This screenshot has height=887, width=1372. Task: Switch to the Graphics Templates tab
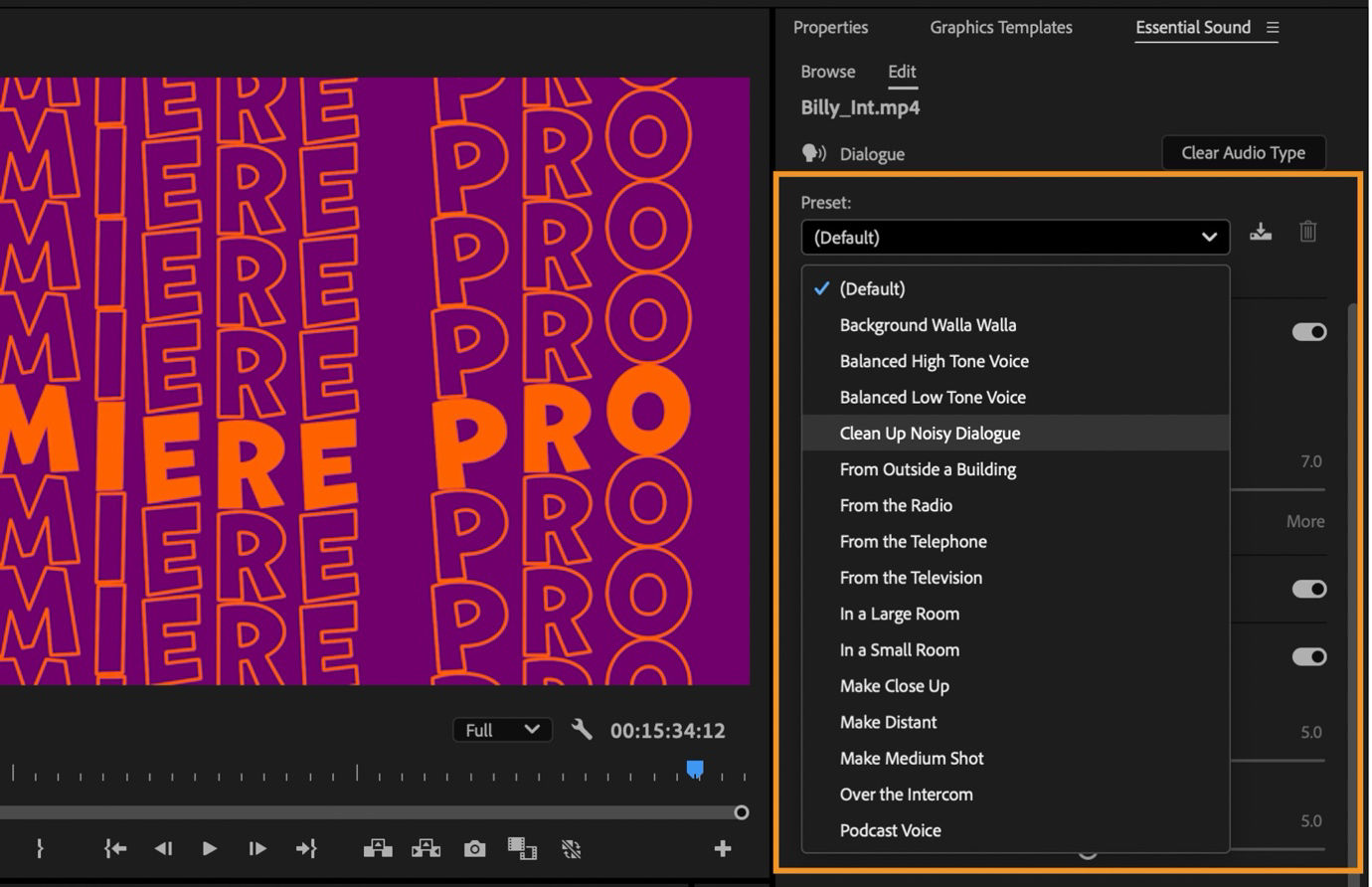[1000, 27]
